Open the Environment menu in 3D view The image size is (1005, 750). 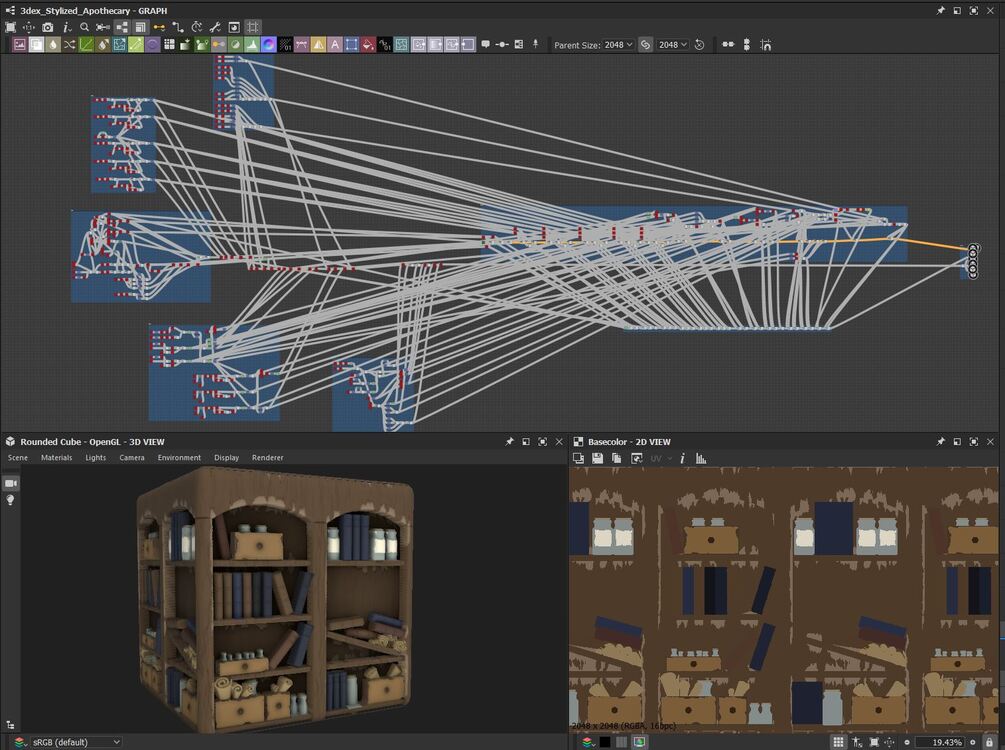click(179, 458)
